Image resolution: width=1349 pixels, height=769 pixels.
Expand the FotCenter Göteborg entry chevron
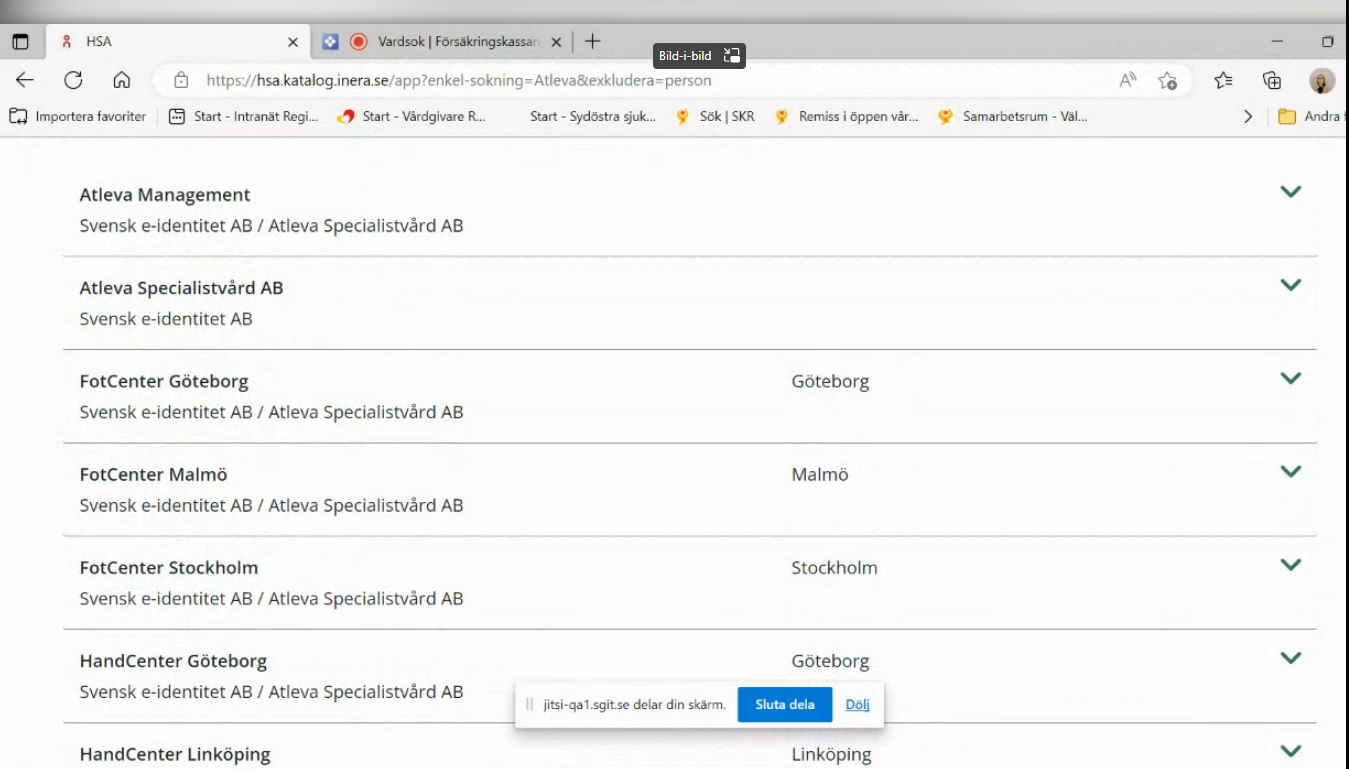pyautogui.click(x=1290, y=378)
